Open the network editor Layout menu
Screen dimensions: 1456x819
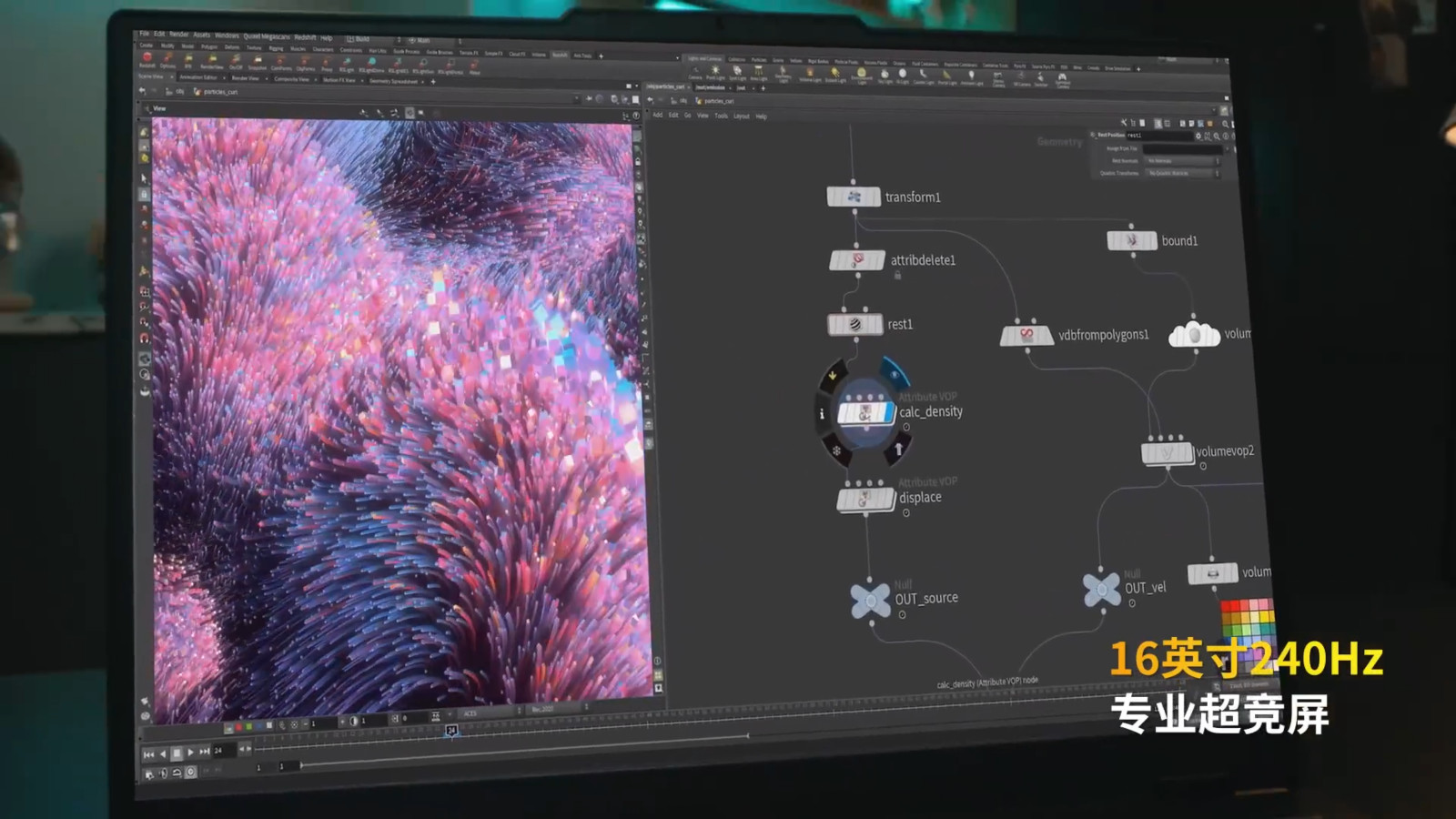click(x=741, y=116)
